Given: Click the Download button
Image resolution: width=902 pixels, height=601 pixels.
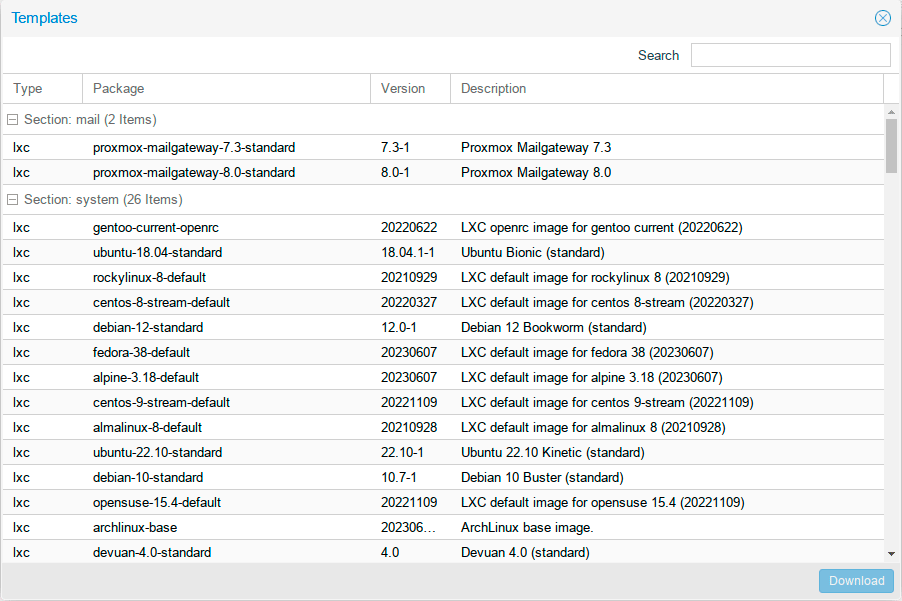Looking at the screenshot, I should point(856,581).
